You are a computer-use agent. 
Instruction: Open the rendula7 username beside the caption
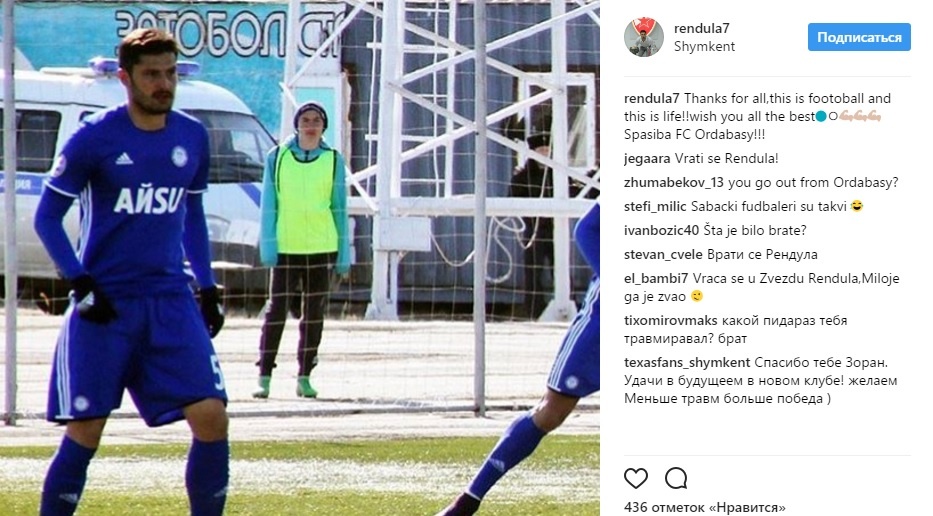652,98
